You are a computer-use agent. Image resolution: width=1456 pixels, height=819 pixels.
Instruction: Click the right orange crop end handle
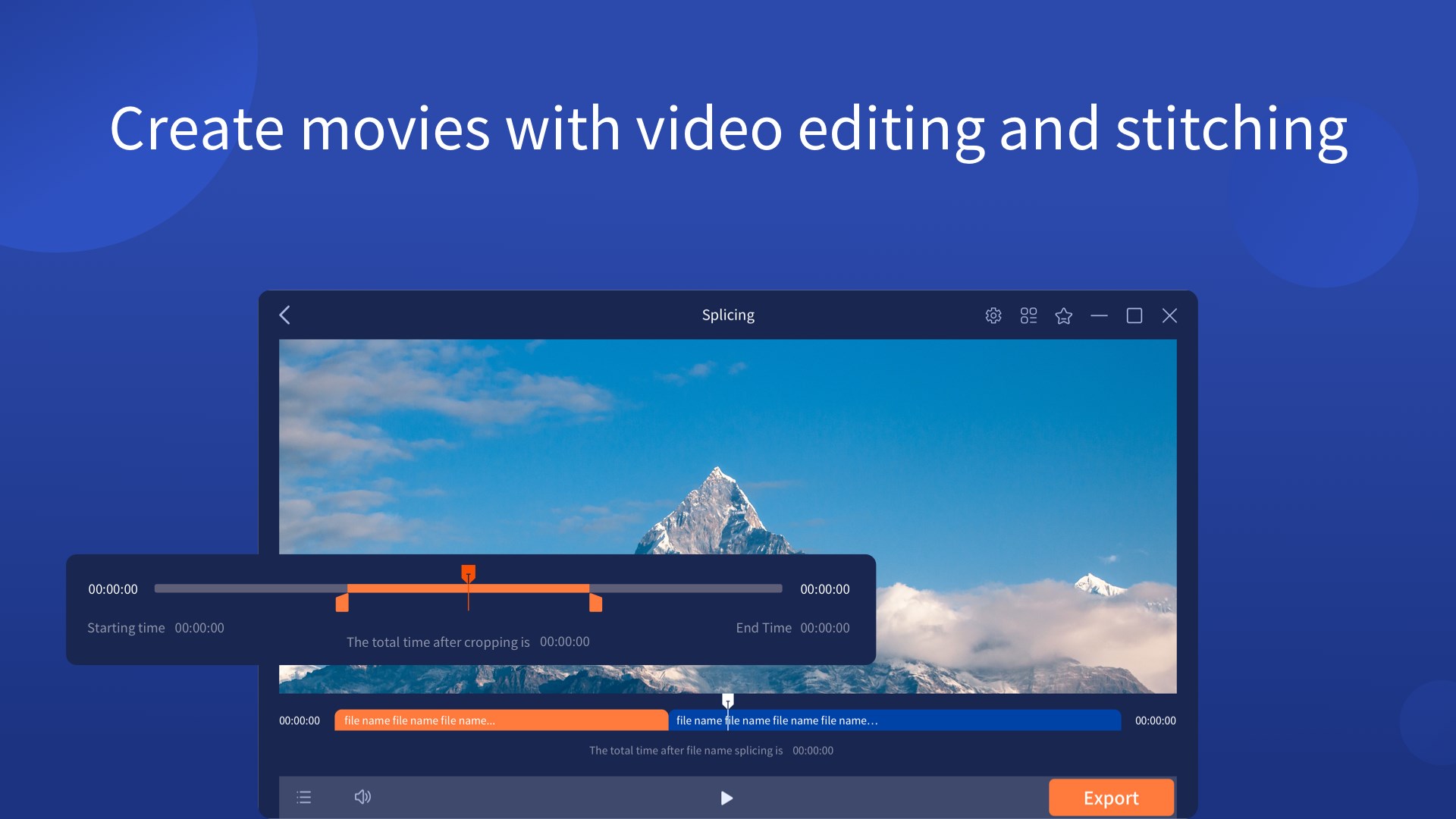pos(596,603)
